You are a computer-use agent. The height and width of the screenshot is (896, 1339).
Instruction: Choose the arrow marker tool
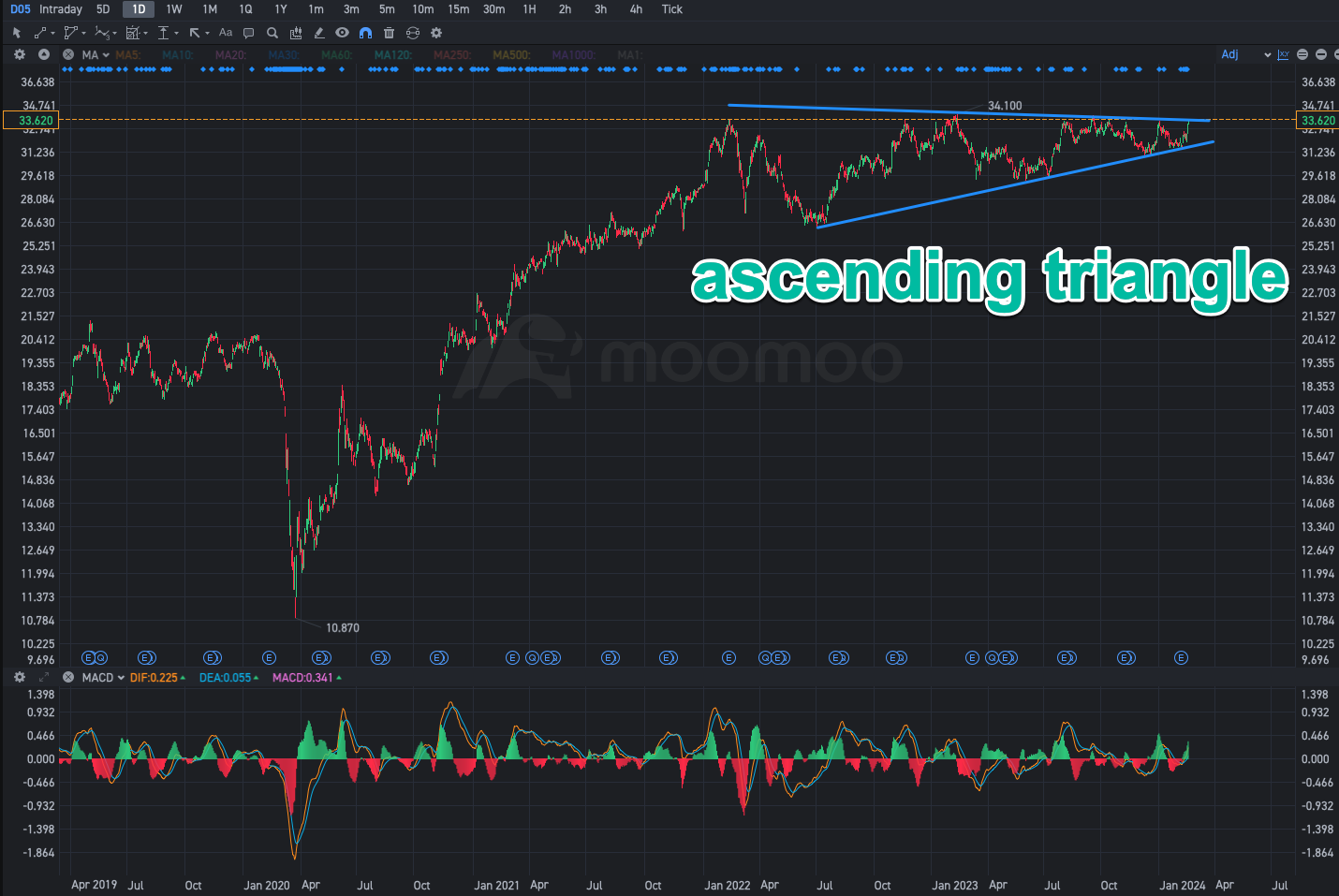coord(195,33)
